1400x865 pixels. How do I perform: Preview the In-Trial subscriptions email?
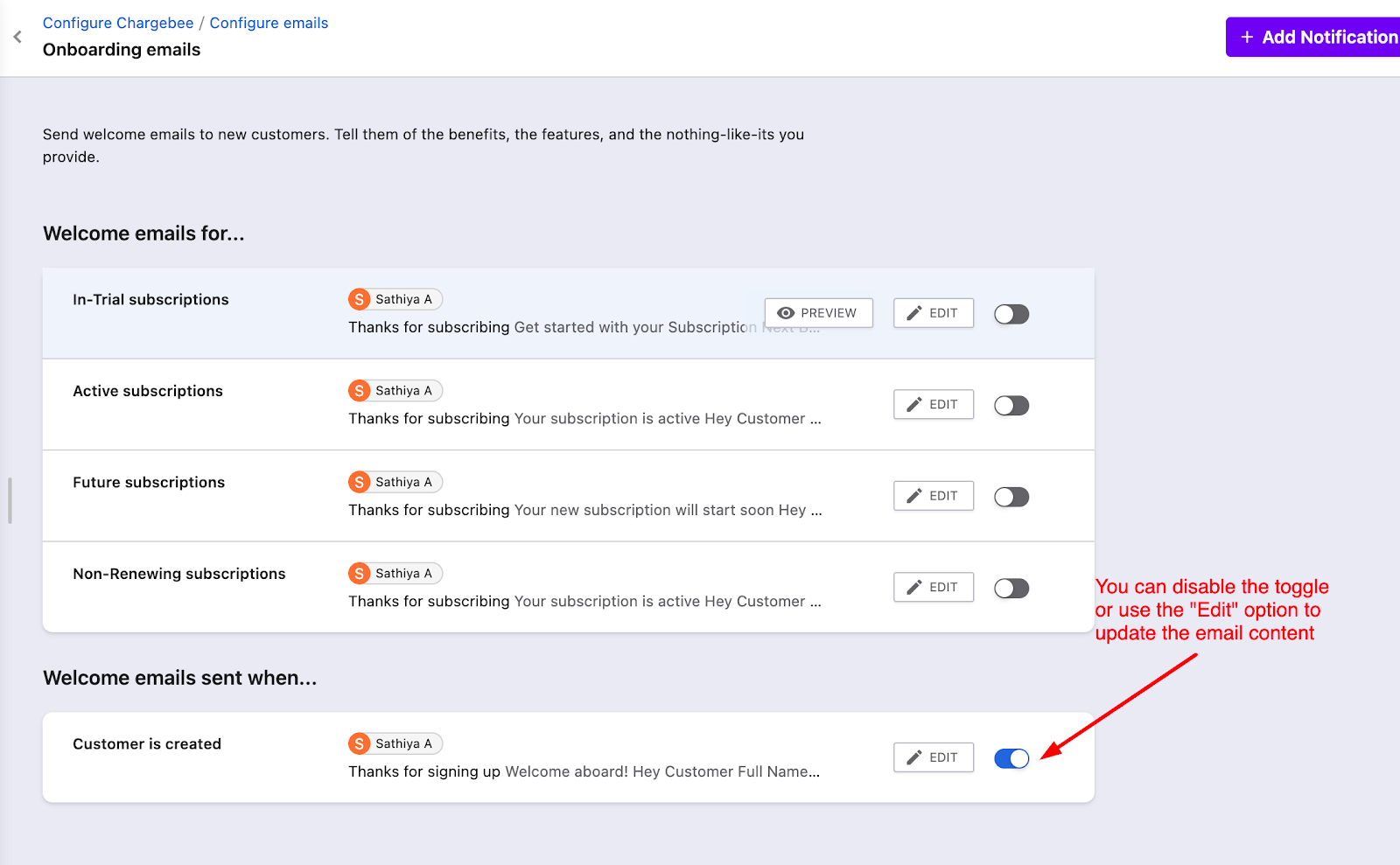tap(818, 313)
